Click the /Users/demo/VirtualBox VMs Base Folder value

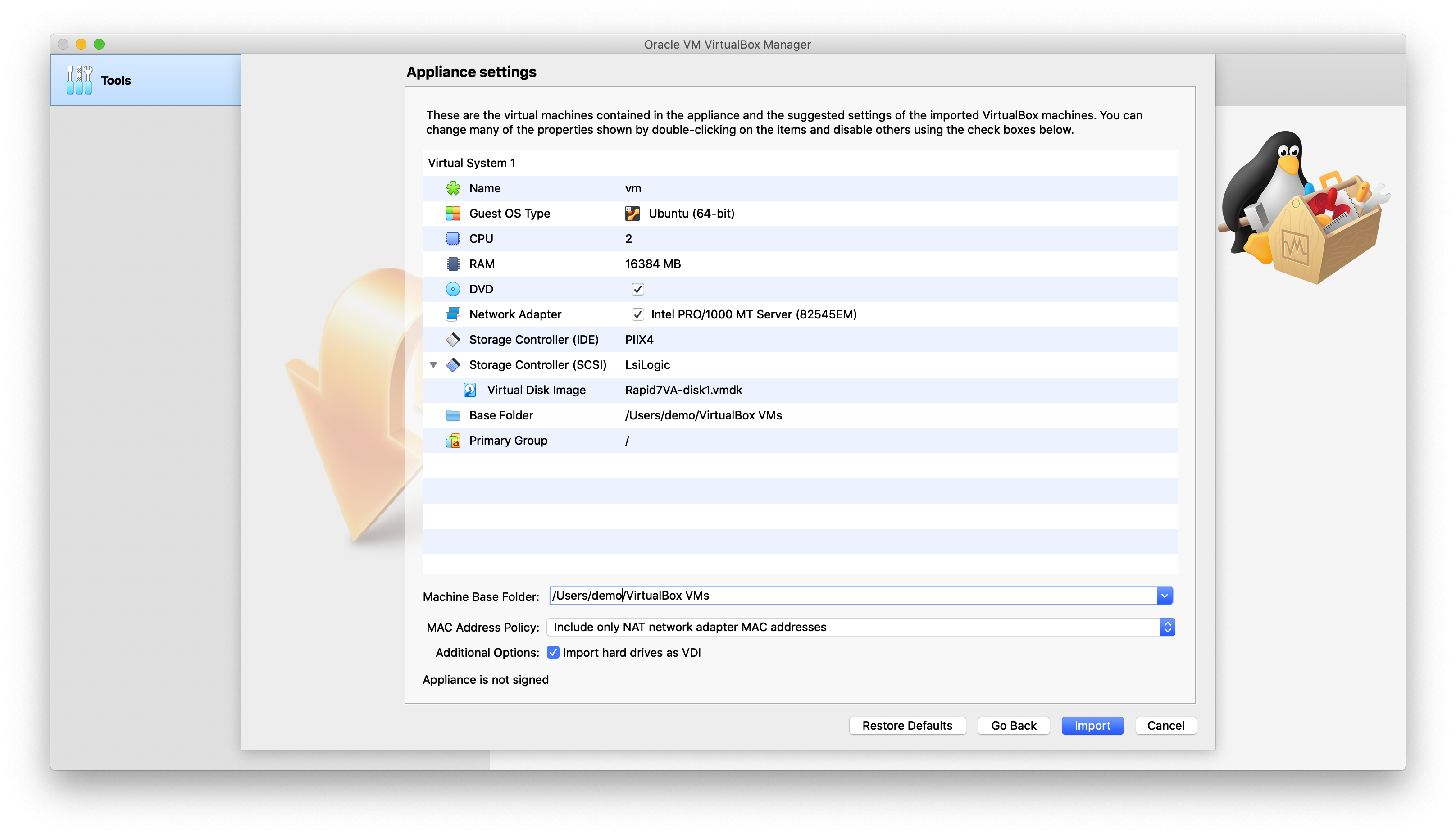703,416
